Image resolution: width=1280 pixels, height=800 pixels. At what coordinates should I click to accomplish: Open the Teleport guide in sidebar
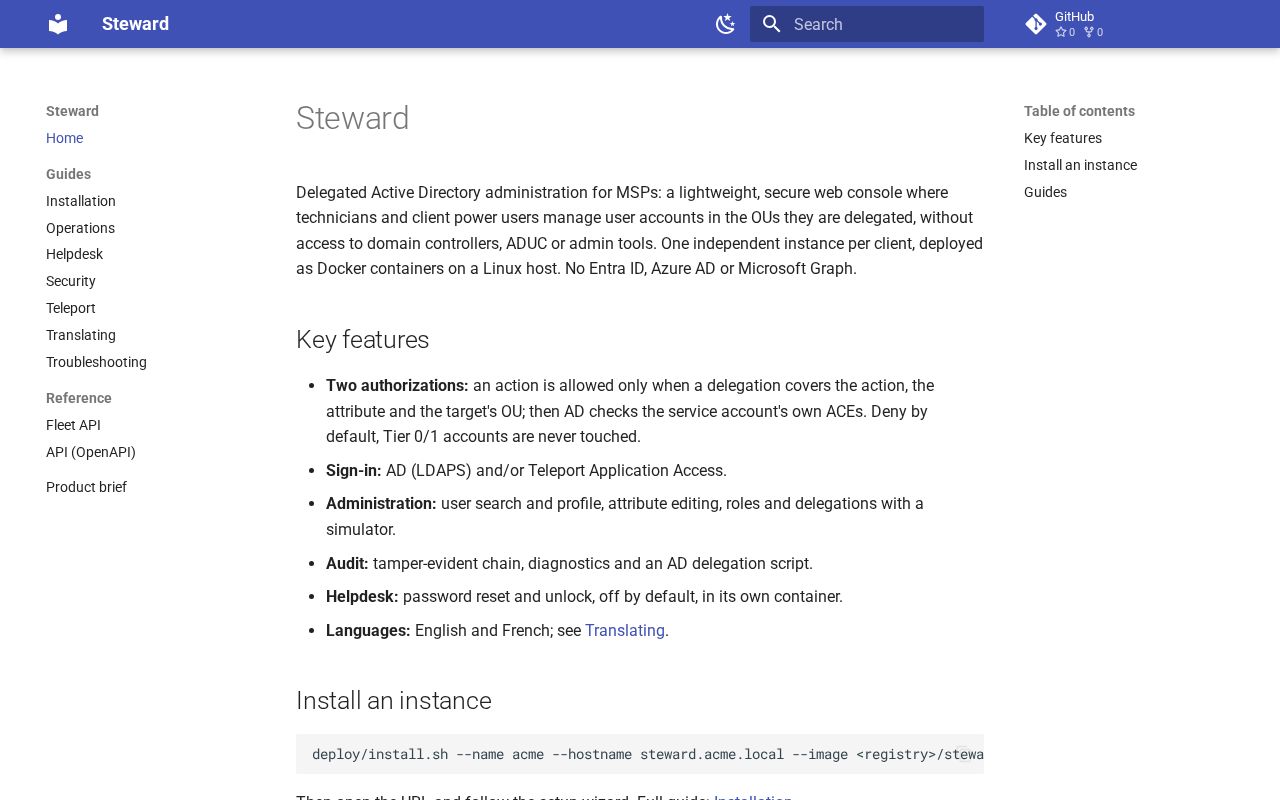pos(71,308)
